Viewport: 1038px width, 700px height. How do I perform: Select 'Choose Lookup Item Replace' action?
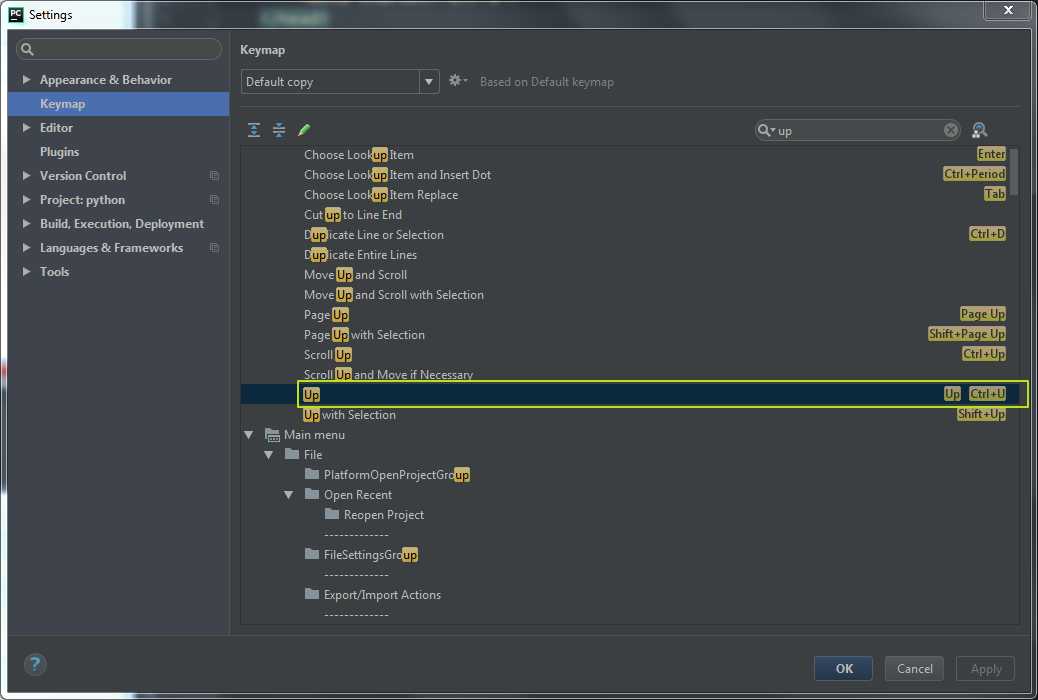(x=381, y=194)
